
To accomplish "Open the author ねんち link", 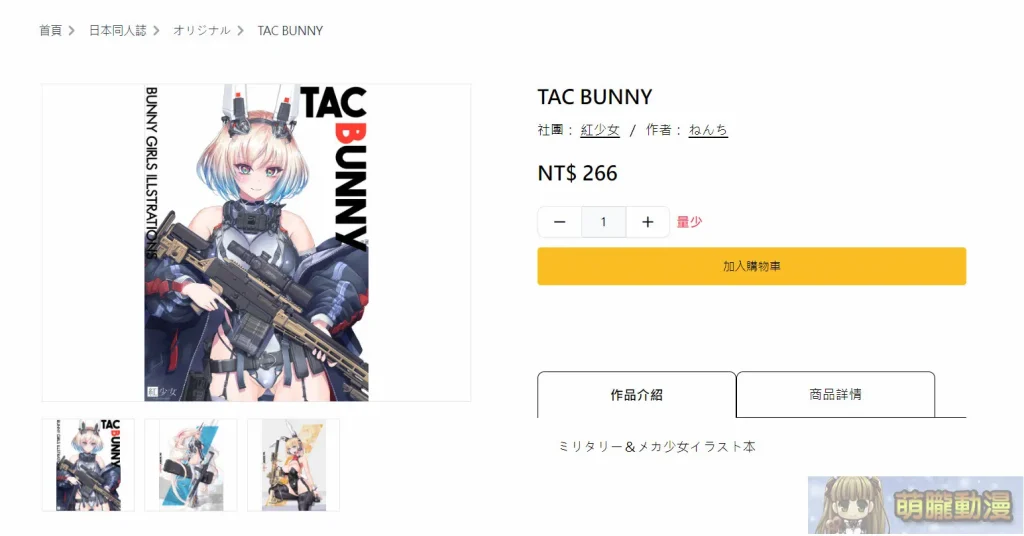I will tap(708, 130).
